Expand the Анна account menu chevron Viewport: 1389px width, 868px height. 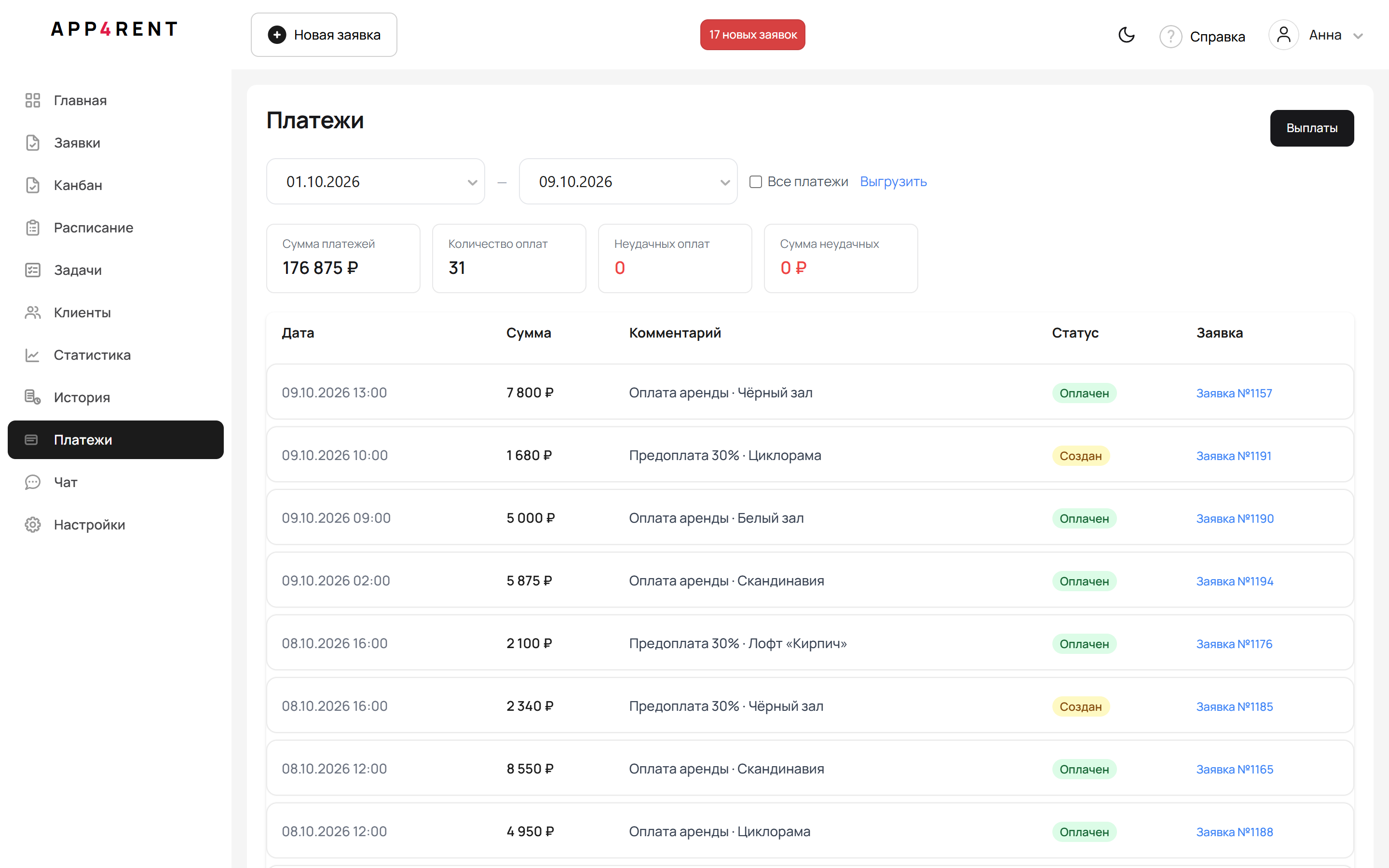click(x=1358, y=36)
